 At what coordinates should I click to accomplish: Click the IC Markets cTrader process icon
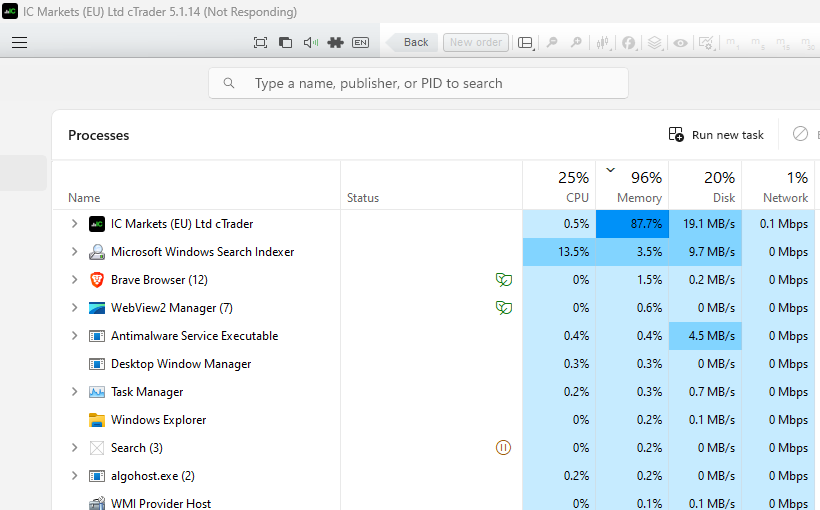pos(97,224)
